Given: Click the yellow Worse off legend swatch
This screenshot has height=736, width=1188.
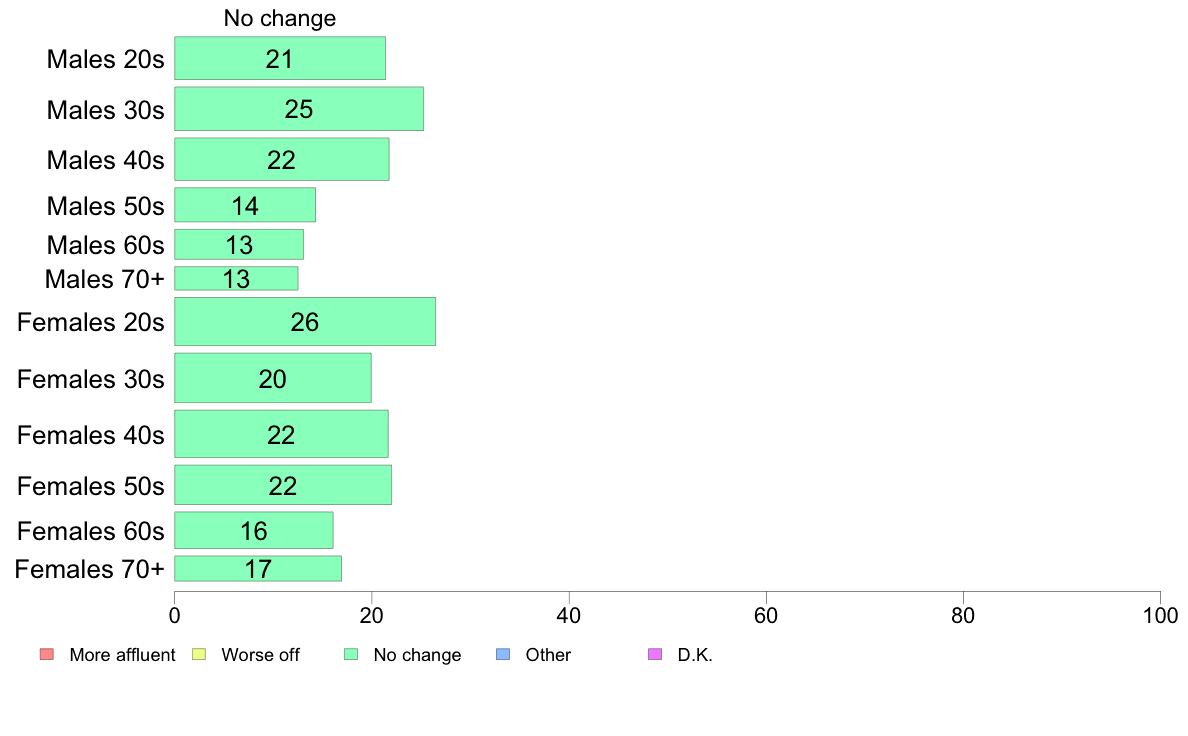Looking at the screenshot, I should tap(199, 654).
